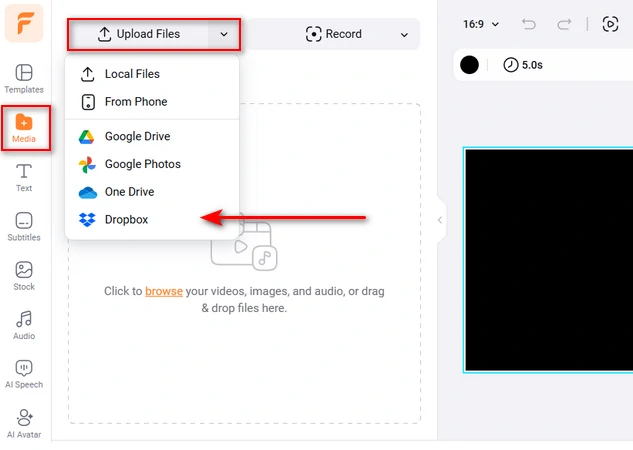This screenshot has height=450, width=633.
Task: Open the 16:9 aspect ratio dropdown
Action: click(480, 24)
